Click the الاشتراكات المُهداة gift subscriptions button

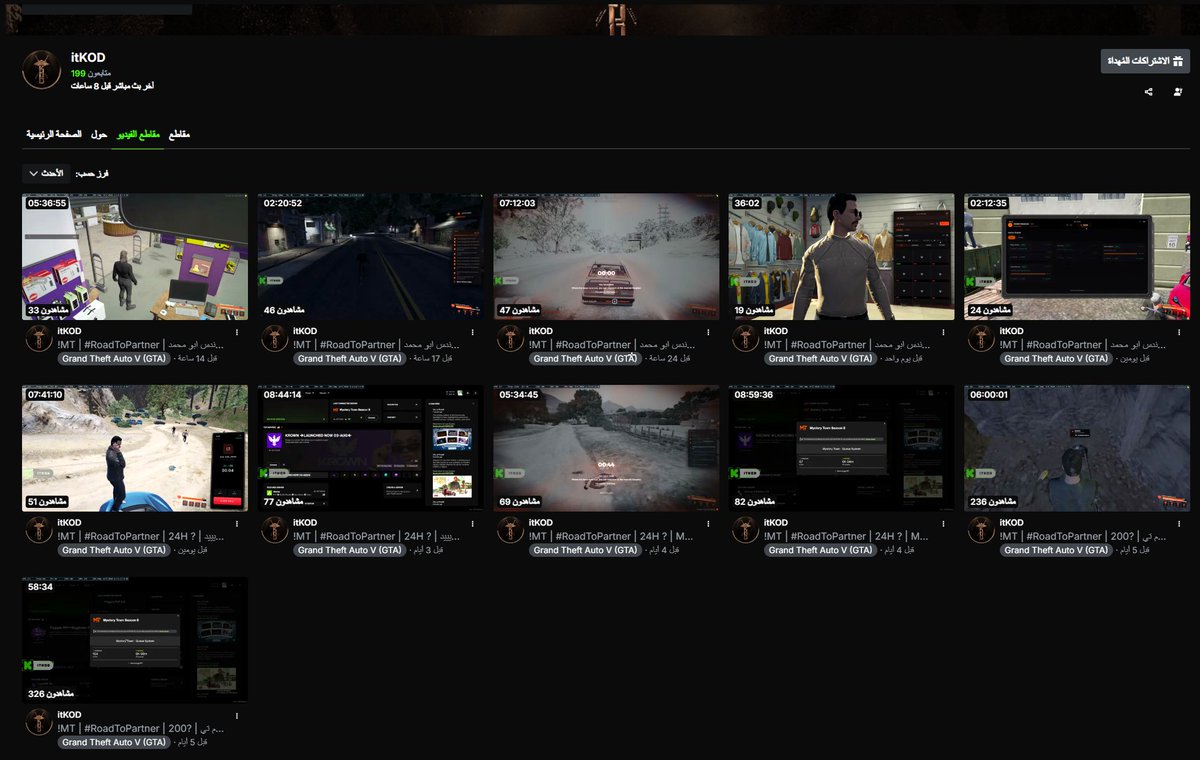pyautogui.click(x=1145, y=61)
